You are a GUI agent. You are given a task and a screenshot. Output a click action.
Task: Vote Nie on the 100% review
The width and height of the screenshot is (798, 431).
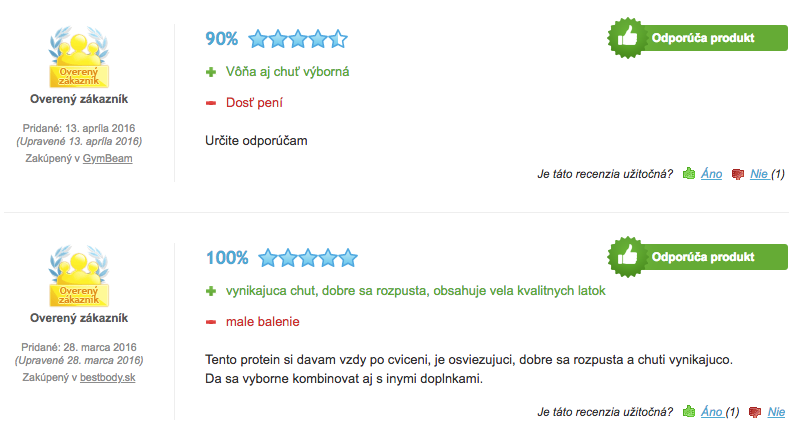coord(776,411)
